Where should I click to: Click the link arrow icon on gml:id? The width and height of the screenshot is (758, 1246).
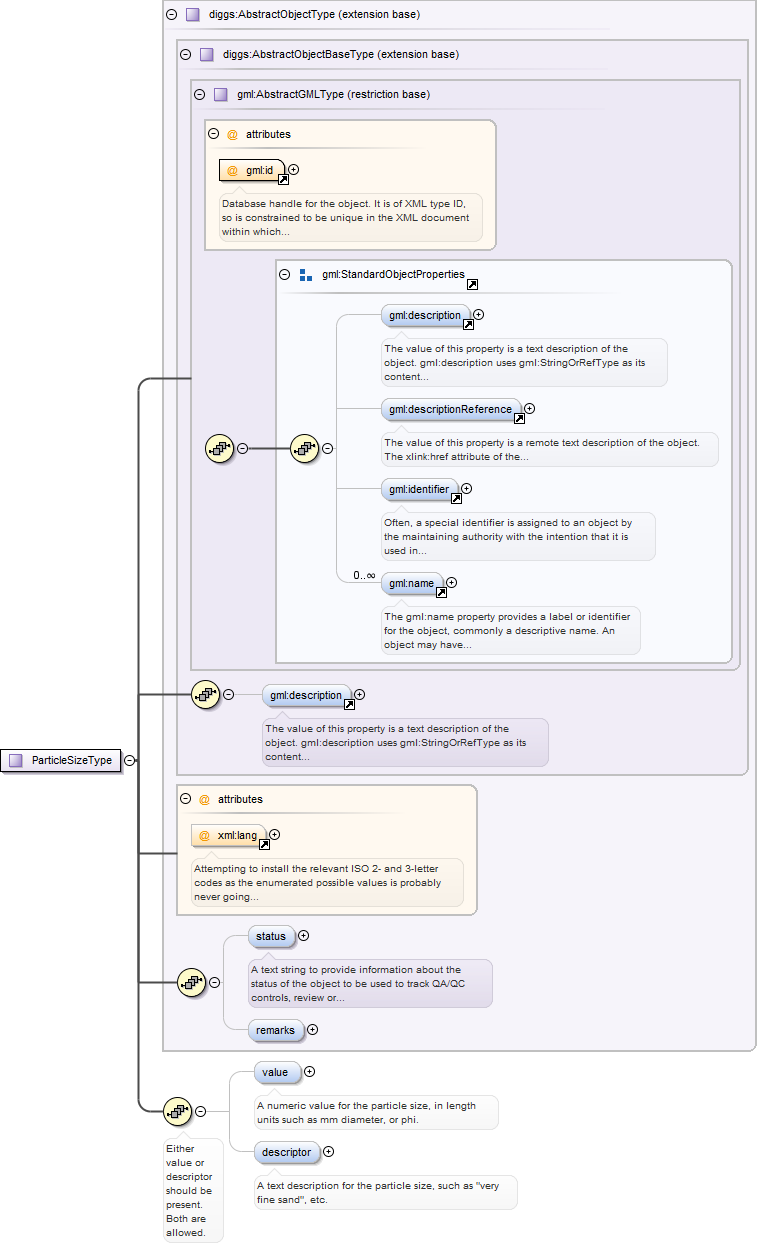283,180
